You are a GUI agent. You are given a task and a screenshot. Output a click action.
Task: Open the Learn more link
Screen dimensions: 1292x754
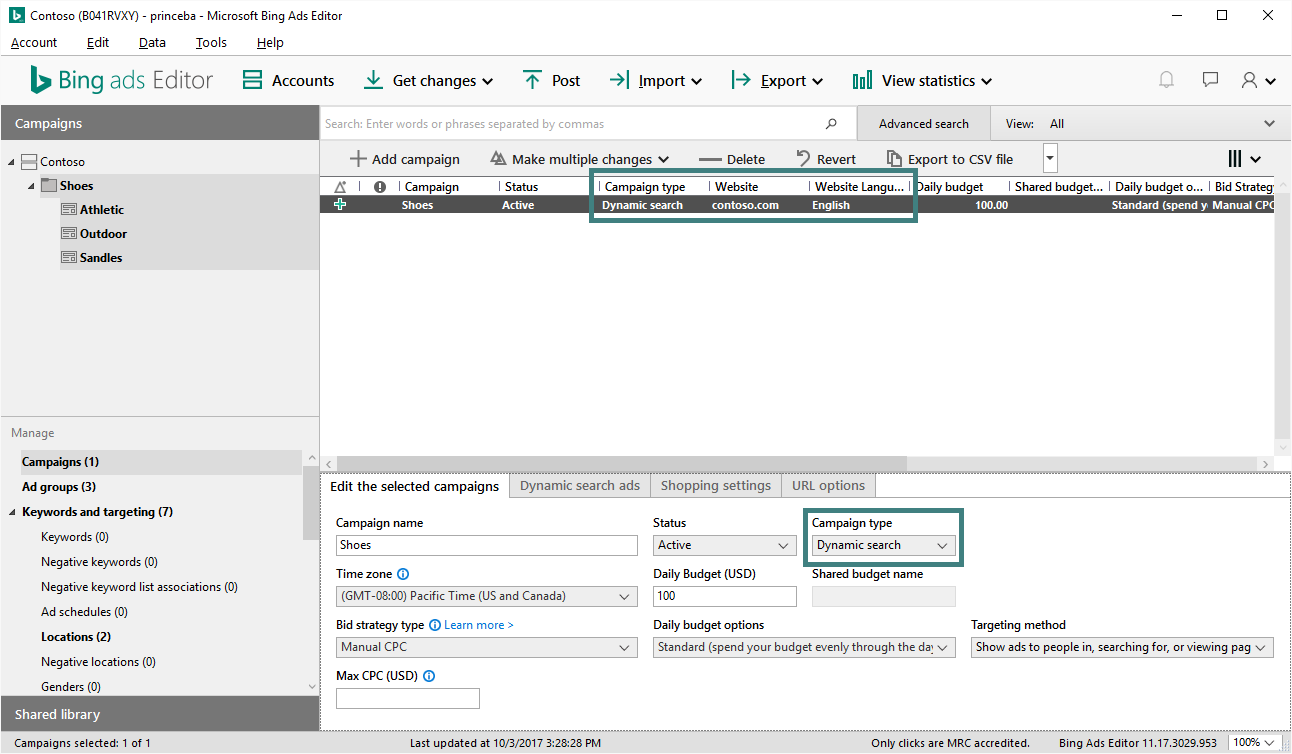[x=479, y=625]
